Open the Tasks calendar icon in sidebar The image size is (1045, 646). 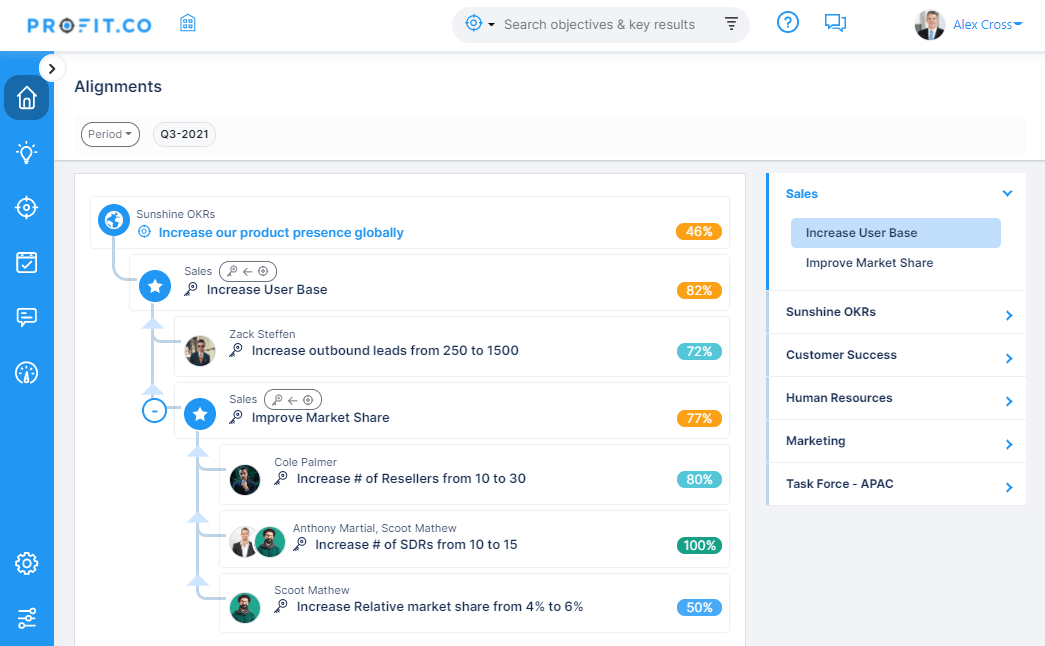26,262
